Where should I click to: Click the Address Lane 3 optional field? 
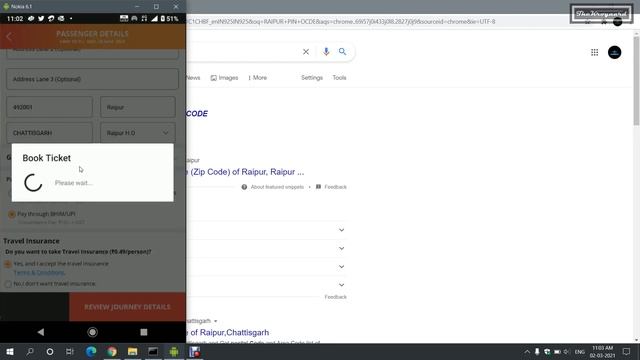pyautogui.click(x=92, y=79)
